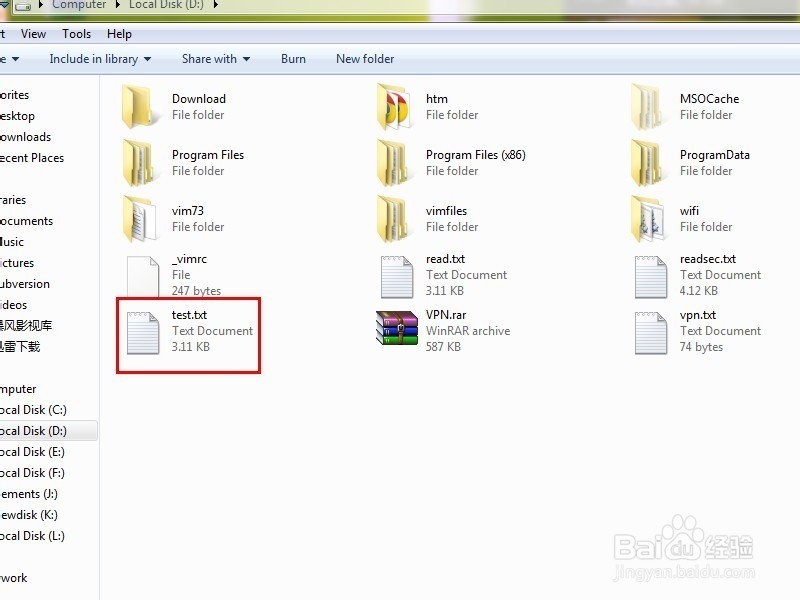
Task: Select the Program Files folder icon
Action: point(138,162)
